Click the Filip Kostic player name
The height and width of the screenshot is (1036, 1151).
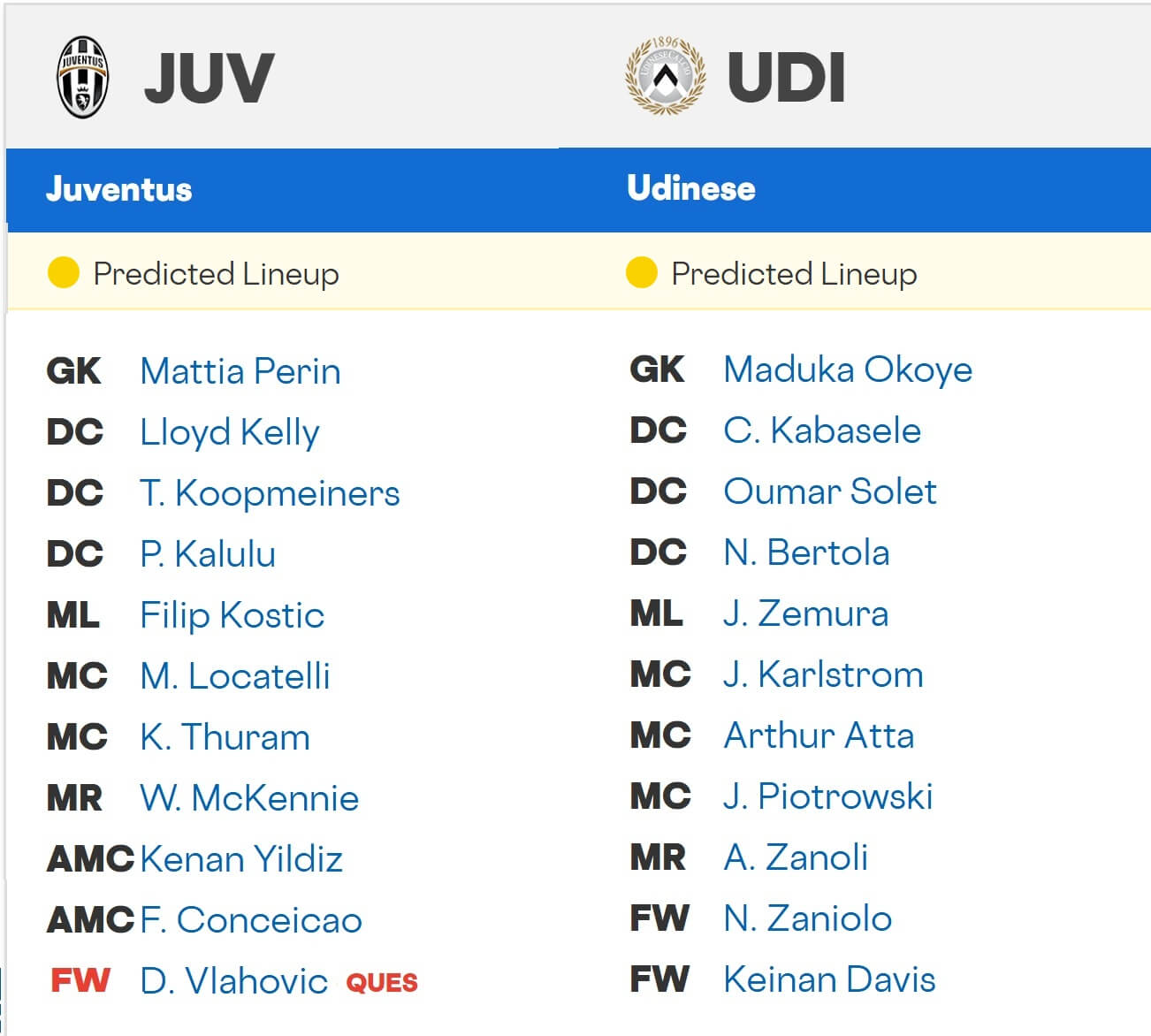[x=232, y=615]
